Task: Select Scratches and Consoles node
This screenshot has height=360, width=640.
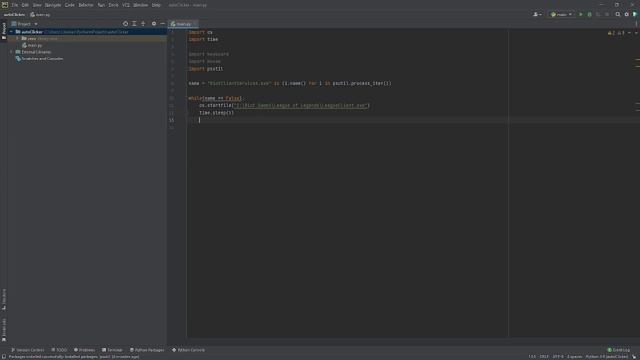Action: (x=39, y=58)
